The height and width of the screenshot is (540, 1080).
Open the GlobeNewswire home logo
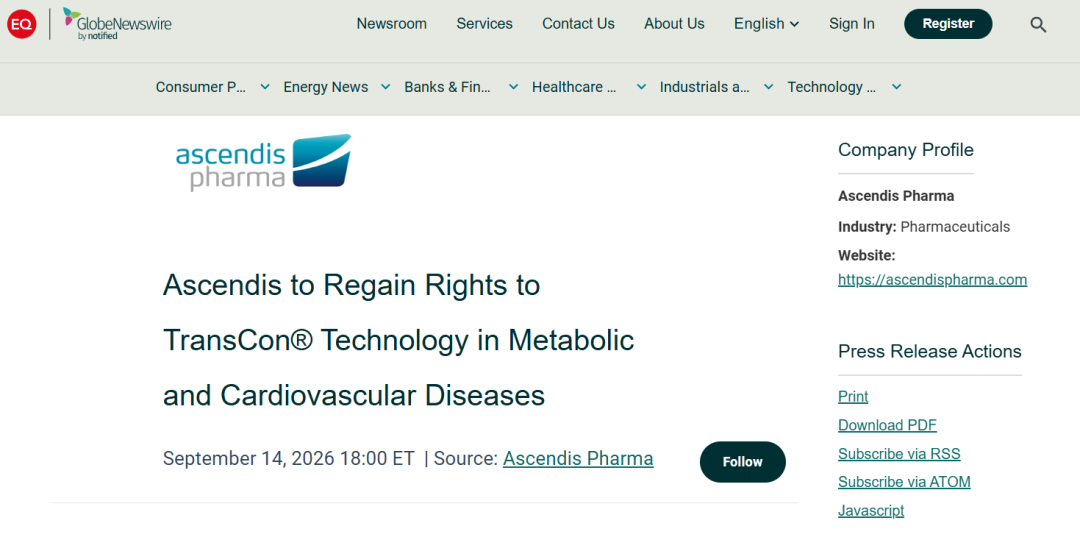pyautogui.click(x=117, y=24)
